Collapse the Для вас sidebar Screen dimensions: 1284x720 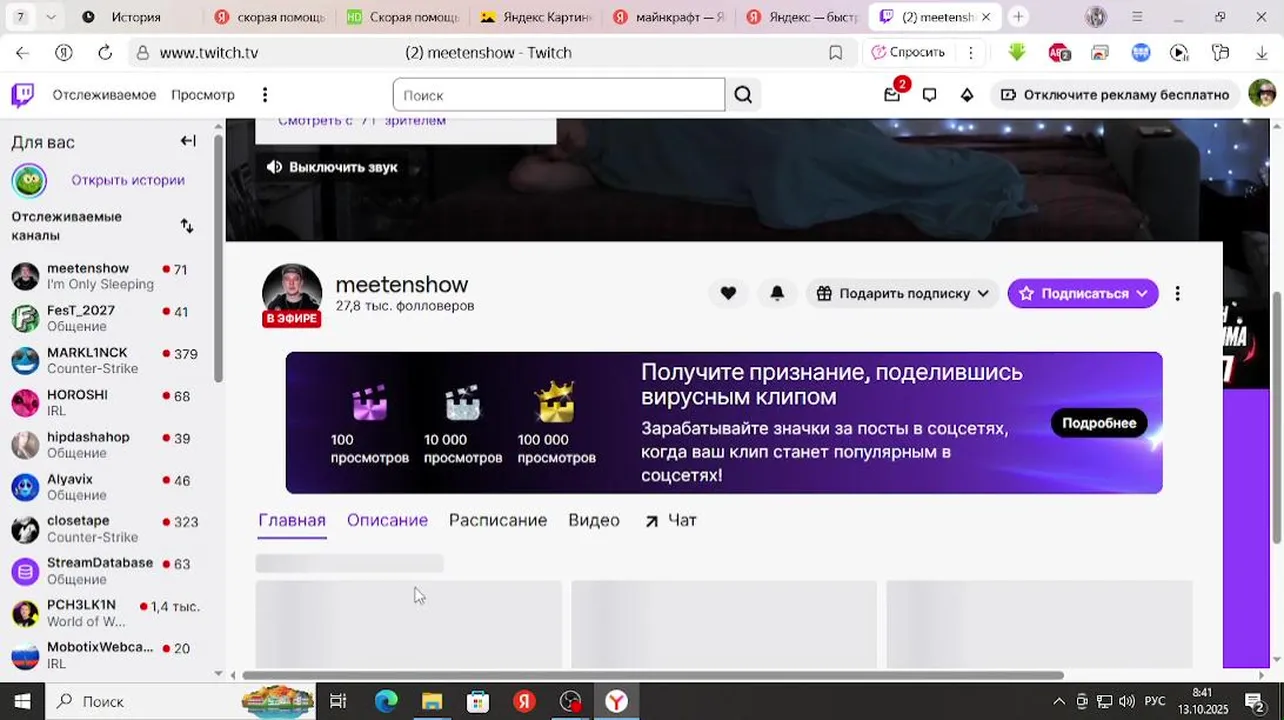click(x=188, y=141)
